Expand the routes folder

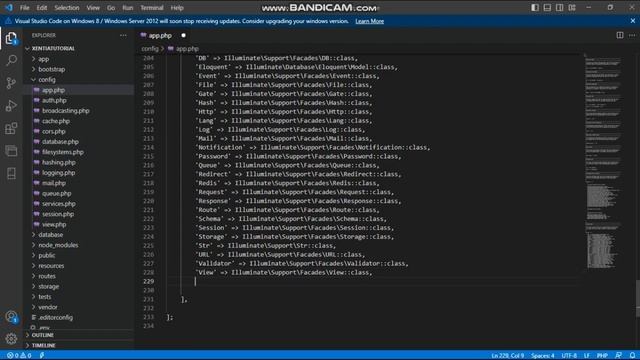click(x=47, y=276)
